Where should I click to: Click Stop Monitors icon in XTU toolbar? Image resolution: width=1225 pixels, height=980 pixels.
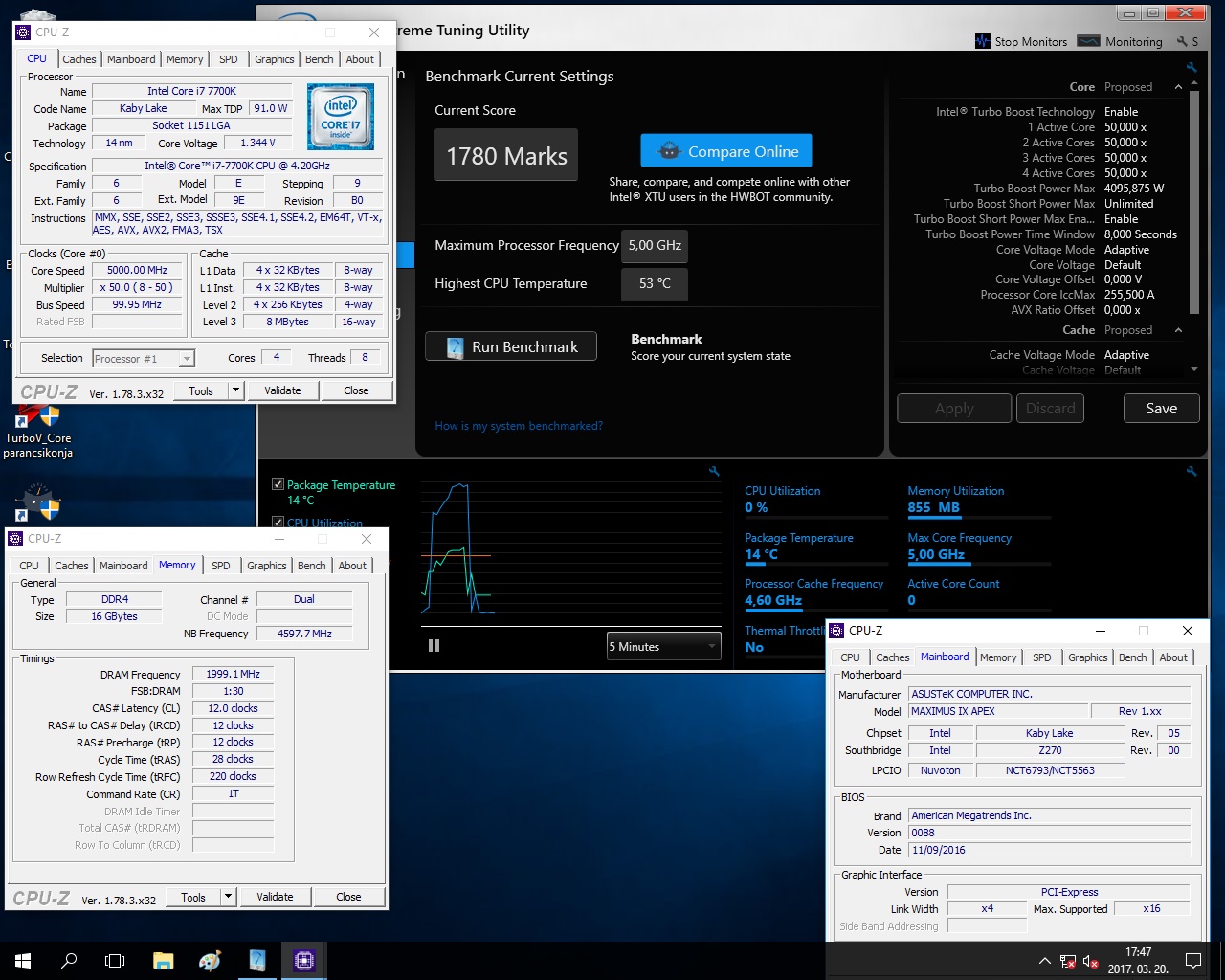(x=983, y=41)
